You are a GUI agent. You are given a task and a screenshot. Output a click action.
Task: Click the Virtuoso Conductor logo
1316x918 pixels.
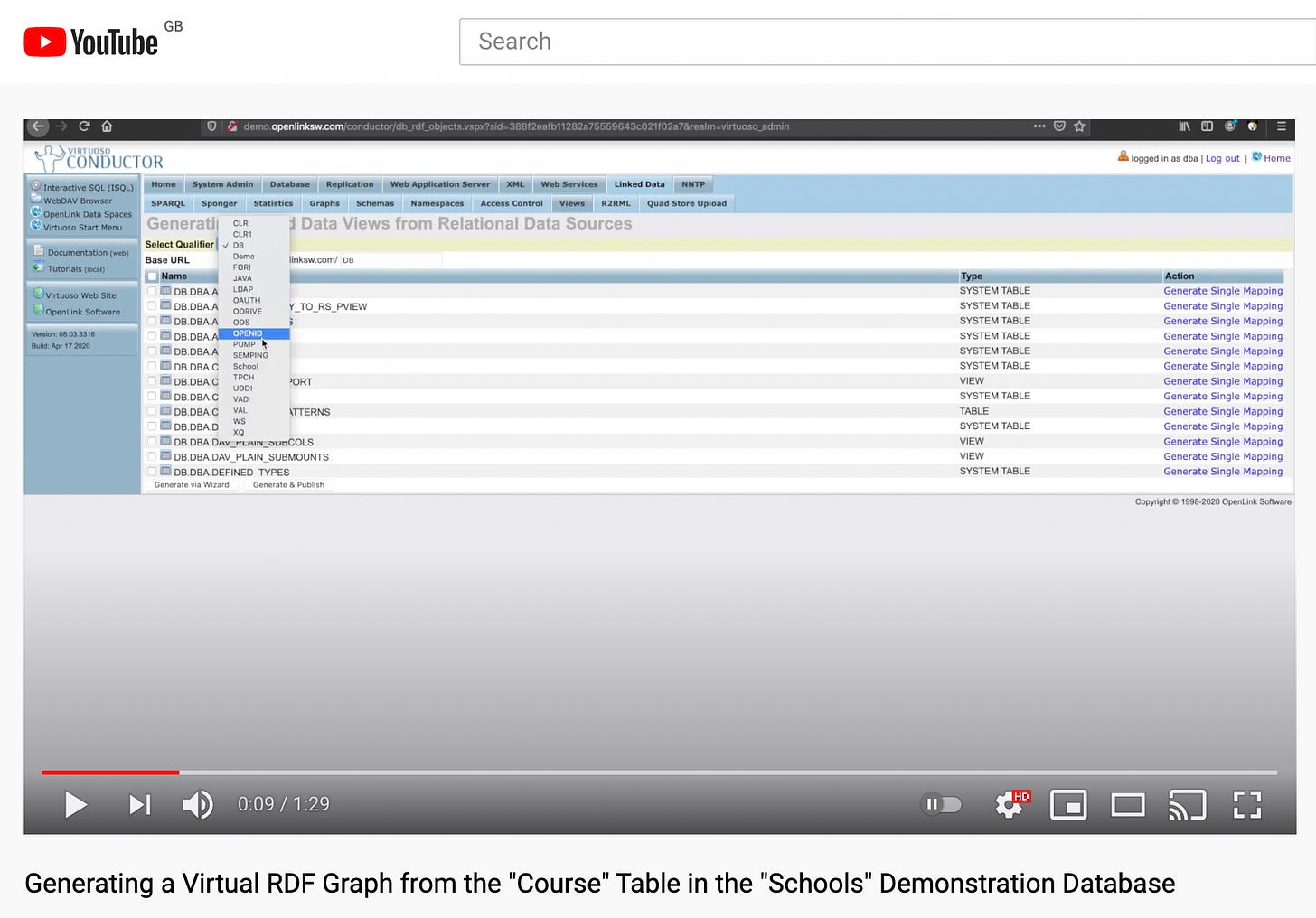[x=99, y=159]
